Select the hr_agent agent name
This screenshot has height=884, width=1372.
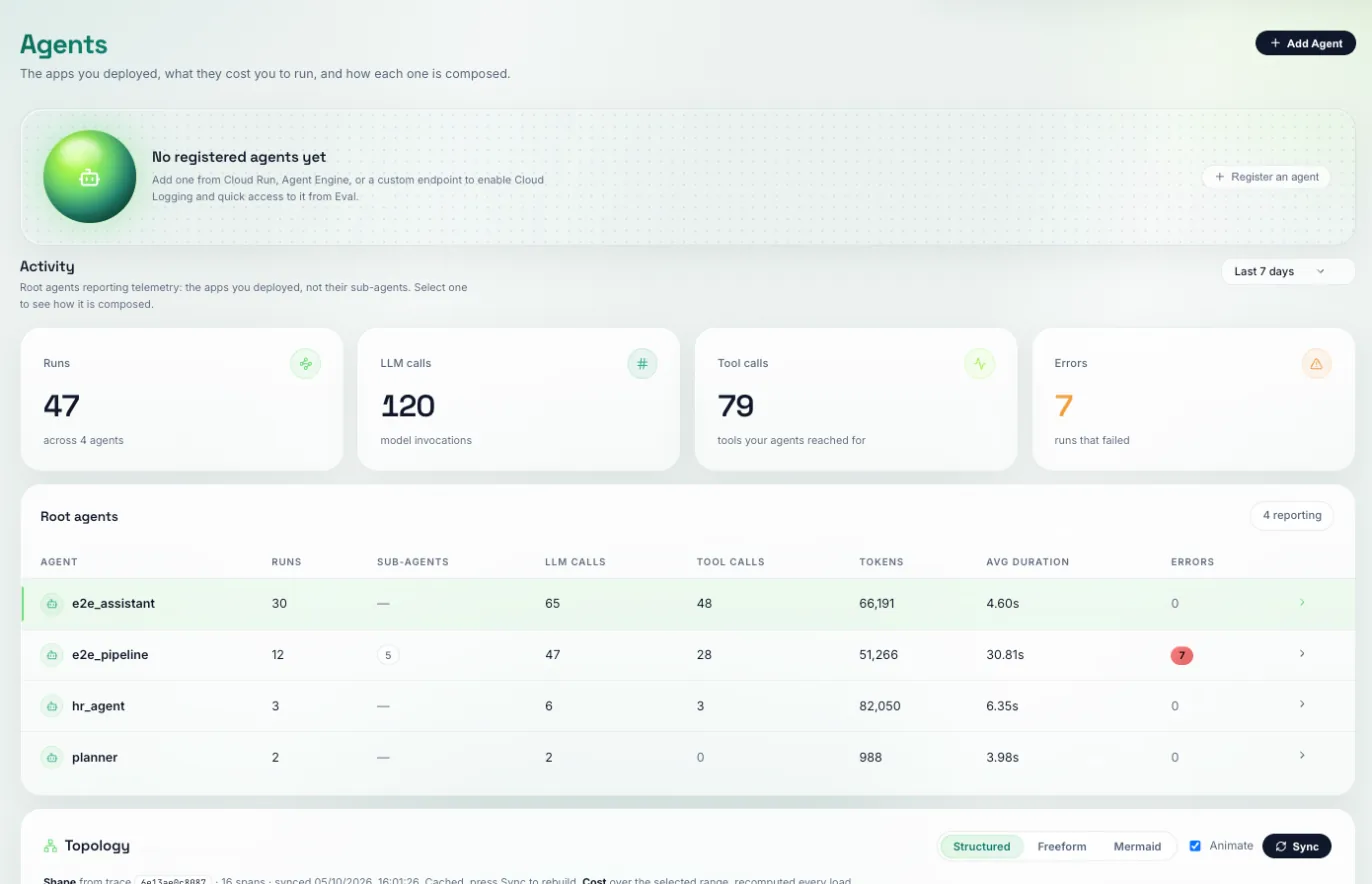coord(98,706)
